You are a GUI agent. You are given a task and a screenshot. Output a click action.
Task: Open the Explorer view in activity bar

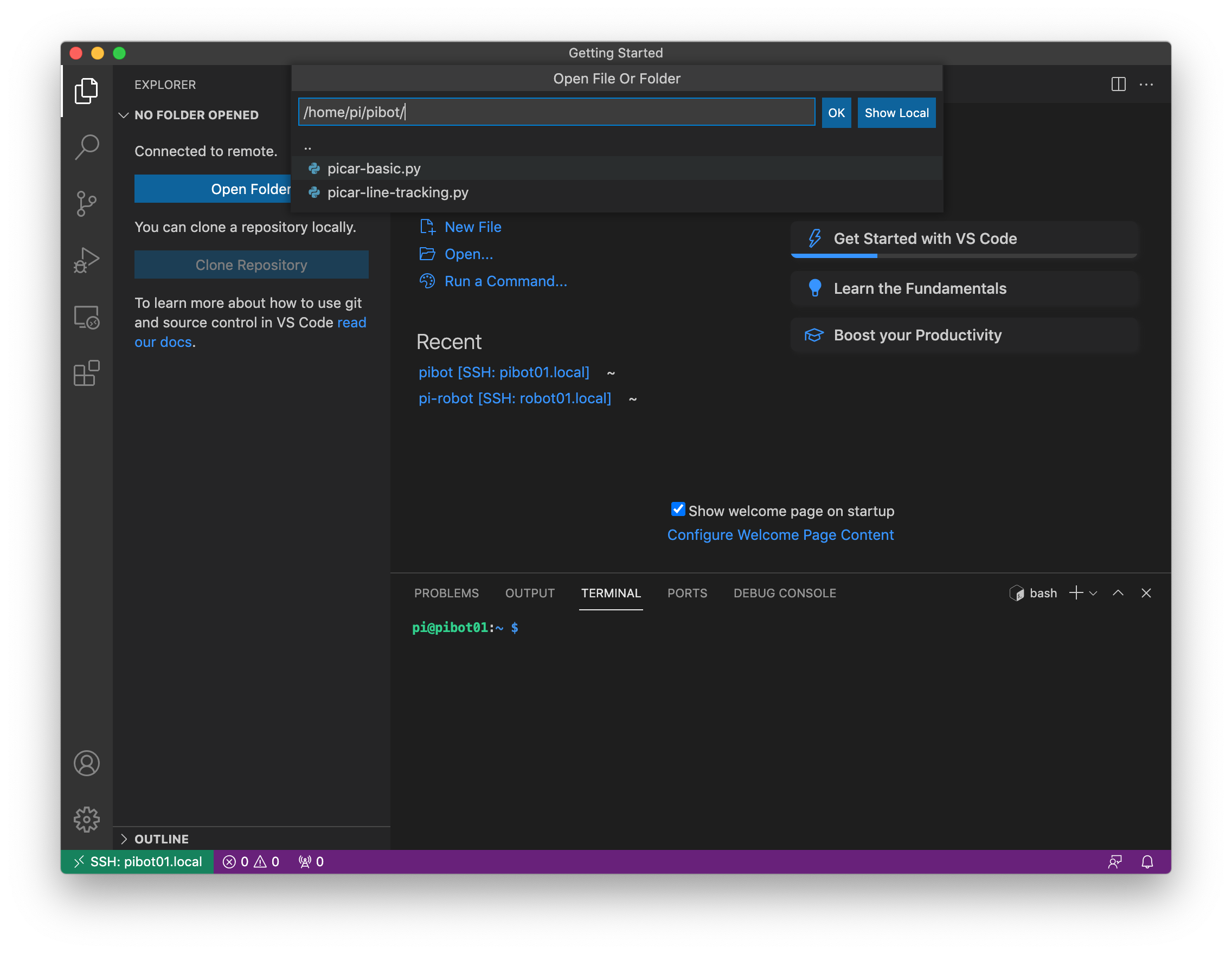tap(86, 91)
